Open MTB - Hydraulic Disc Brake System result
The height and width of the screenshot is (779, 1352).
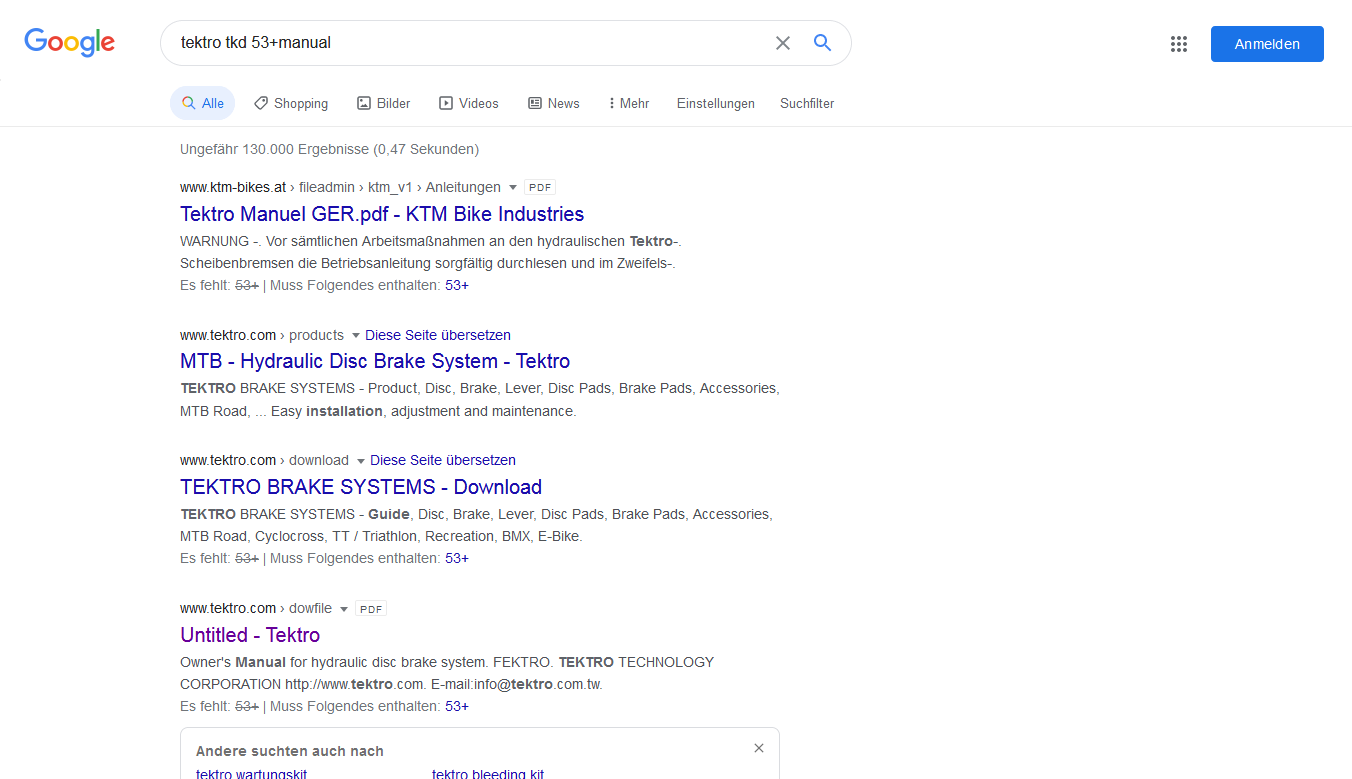click(x=375, y=361)
